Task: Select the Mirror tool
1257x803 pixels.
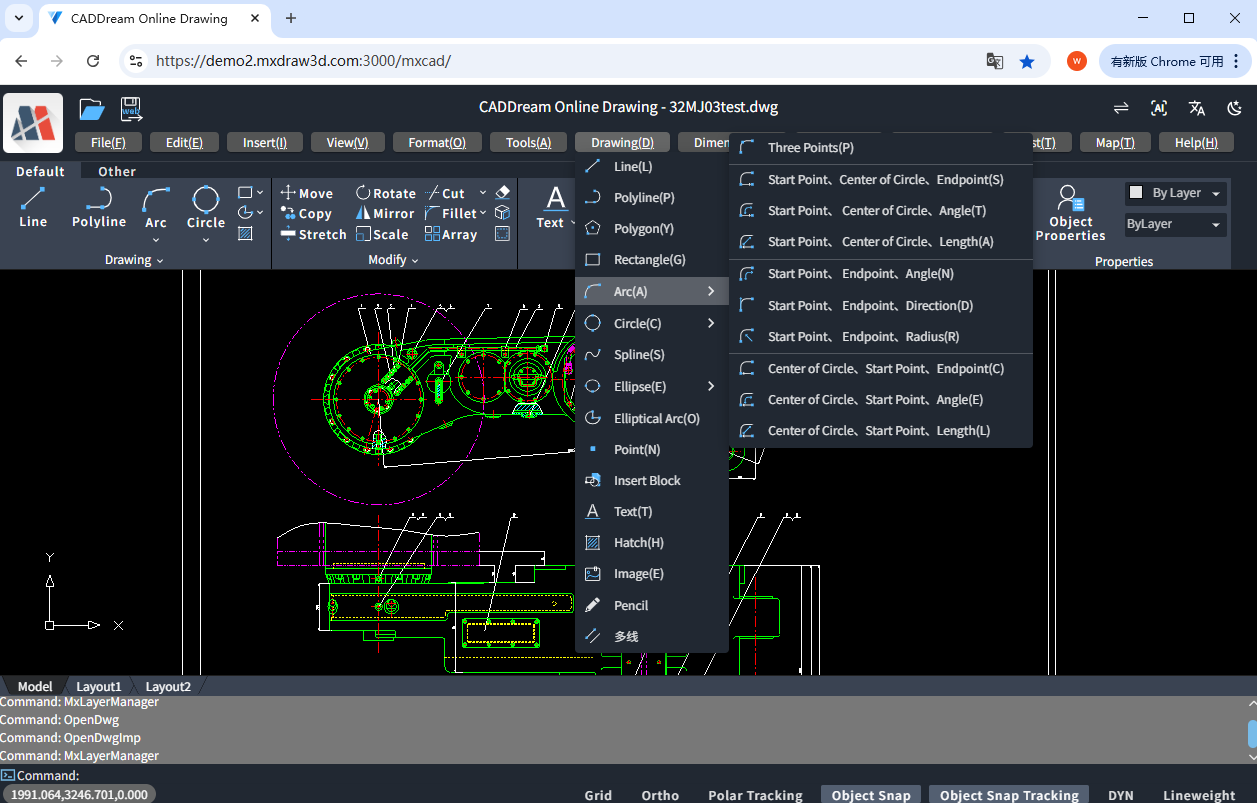Action: [x=385, y=214]
